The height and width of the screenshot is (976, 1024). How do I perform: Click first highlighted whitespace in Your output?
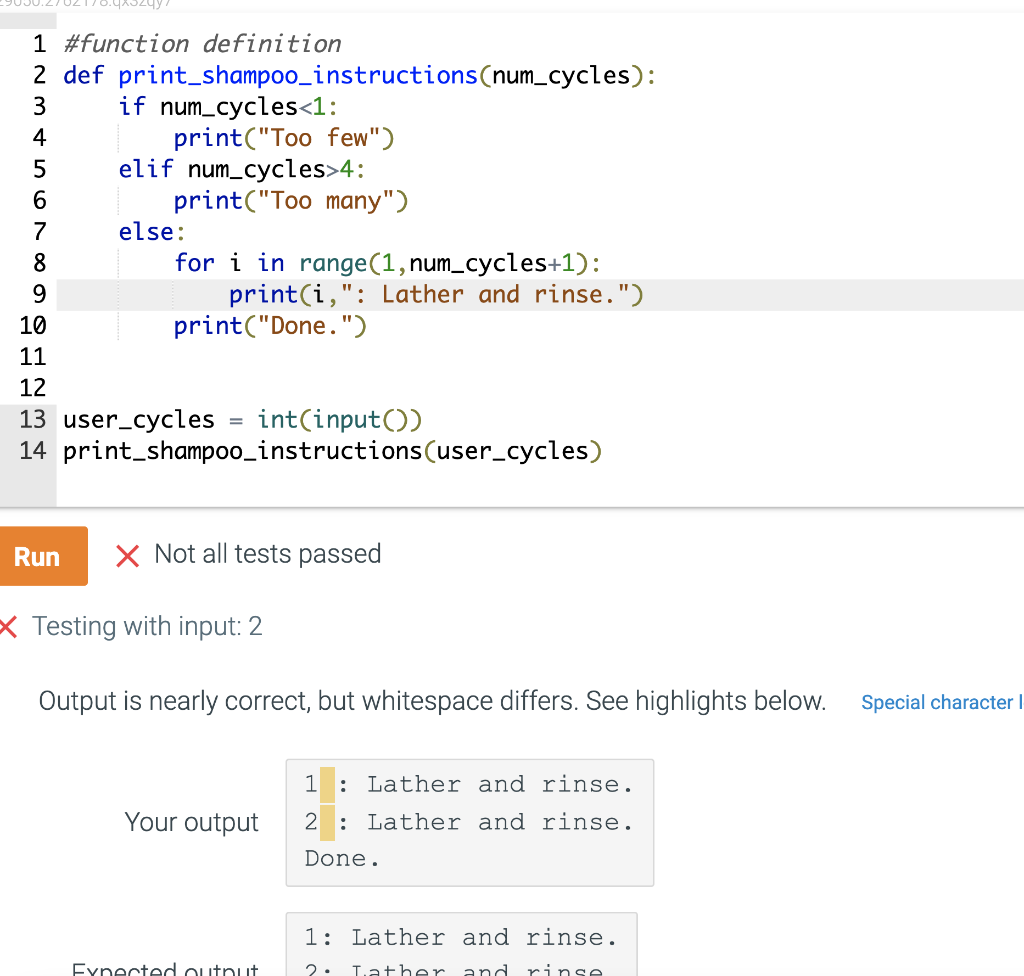click(x=327, y=785)
